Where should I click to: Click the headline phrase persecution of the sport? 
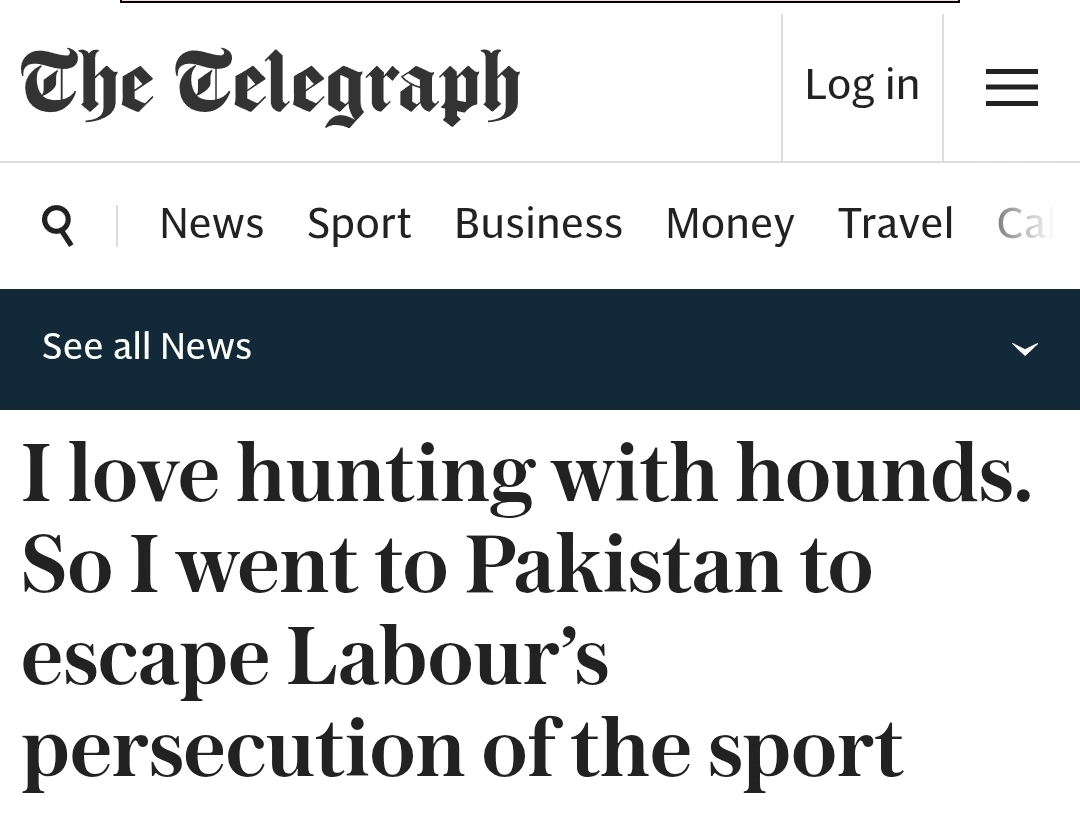coord(462,750)
